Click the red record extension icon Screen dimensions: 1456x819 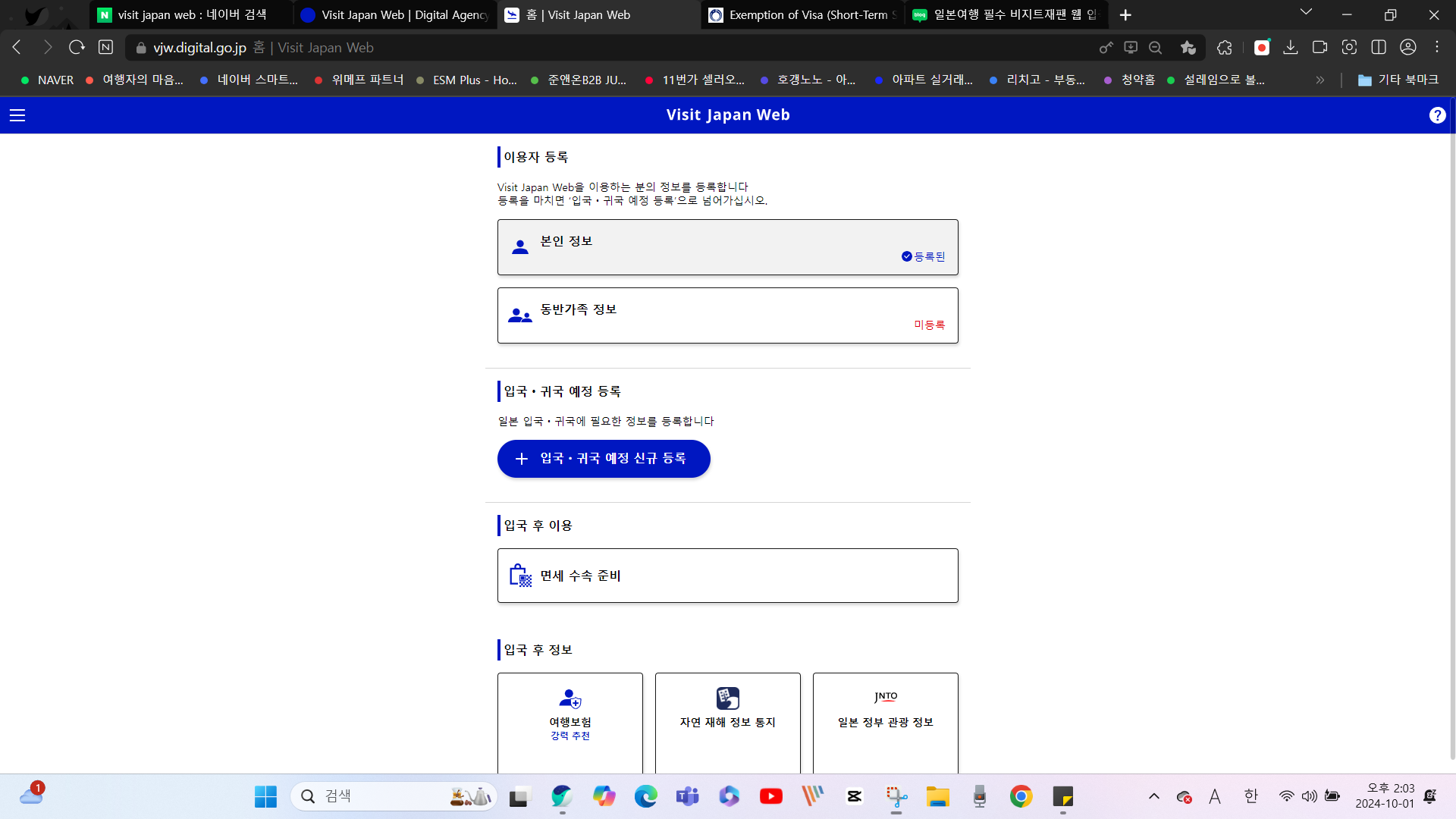[1262, 48]
